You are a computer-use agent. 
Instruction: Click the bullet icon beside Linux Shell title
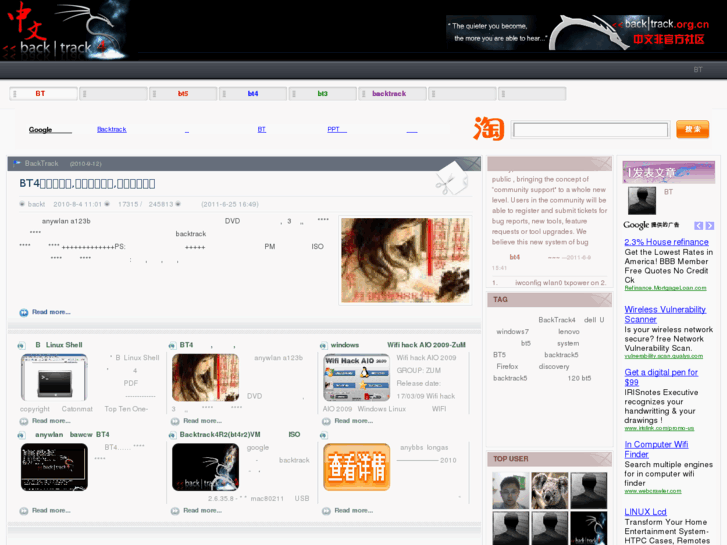[x=21, y=346]
